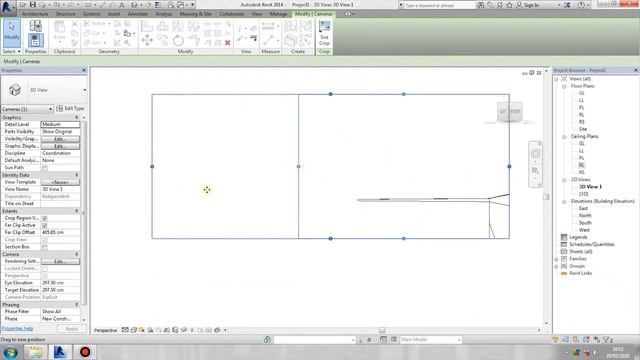
Task: Open Type Properties from the Properties panel
Action: tap(36, 27)
